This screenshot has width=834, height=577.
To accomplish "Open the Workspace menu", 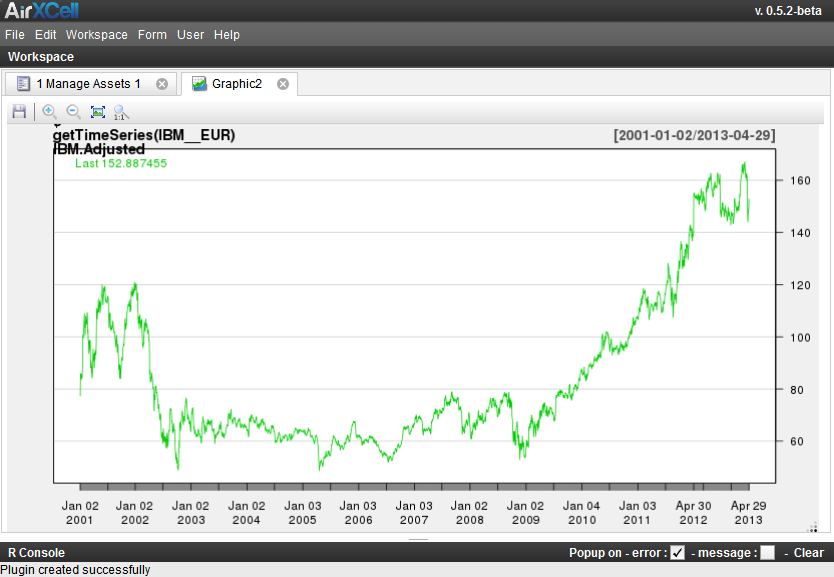I will click(x=97, y=35).
